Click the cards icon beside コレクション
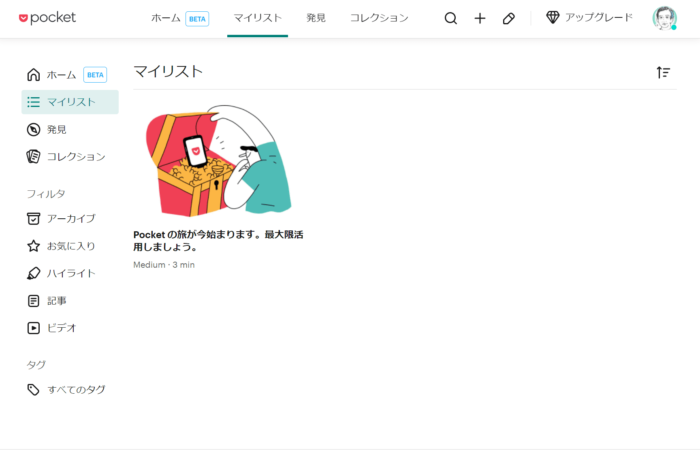Screen dimensions: 700x452 pyautogui.click(x=33, y=157)
